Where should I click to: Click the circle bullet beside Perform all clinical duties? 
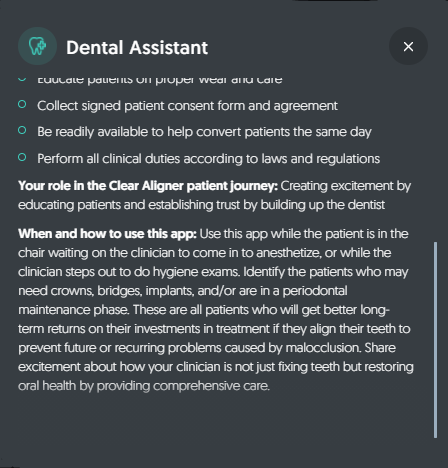coord(22,157)
